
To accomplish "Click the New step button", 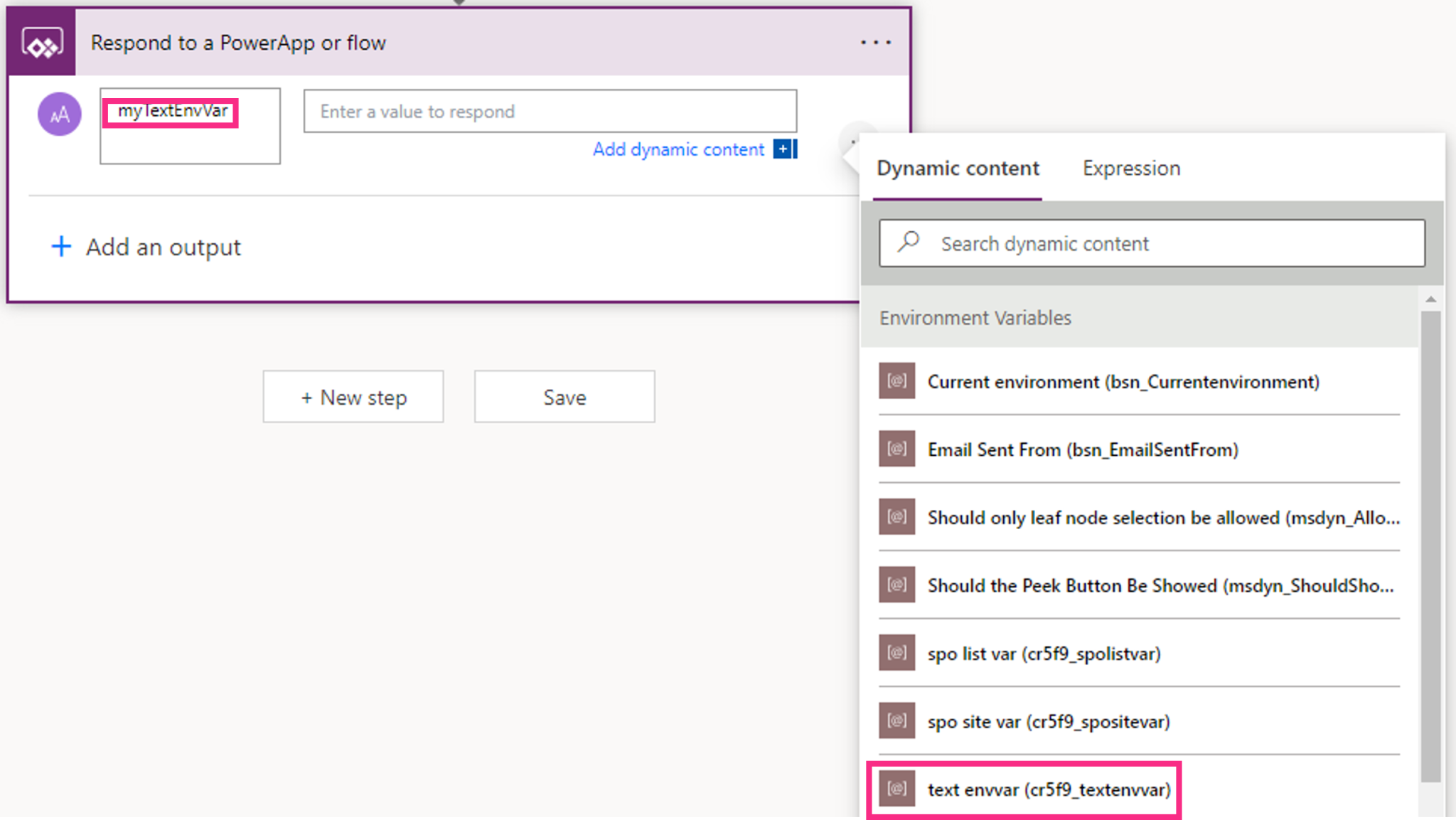I will [353, 397].
